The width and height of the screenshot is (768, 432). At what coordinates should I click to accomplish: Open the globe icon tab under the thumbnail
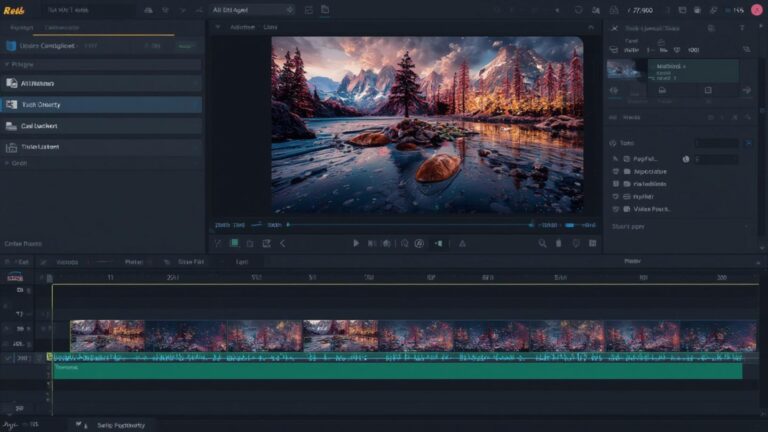click(614, 91)
